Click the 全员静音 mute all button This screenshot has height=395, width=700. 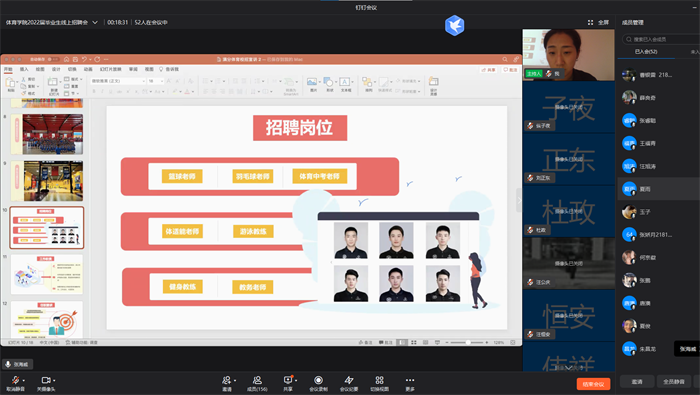click(674, 382)
